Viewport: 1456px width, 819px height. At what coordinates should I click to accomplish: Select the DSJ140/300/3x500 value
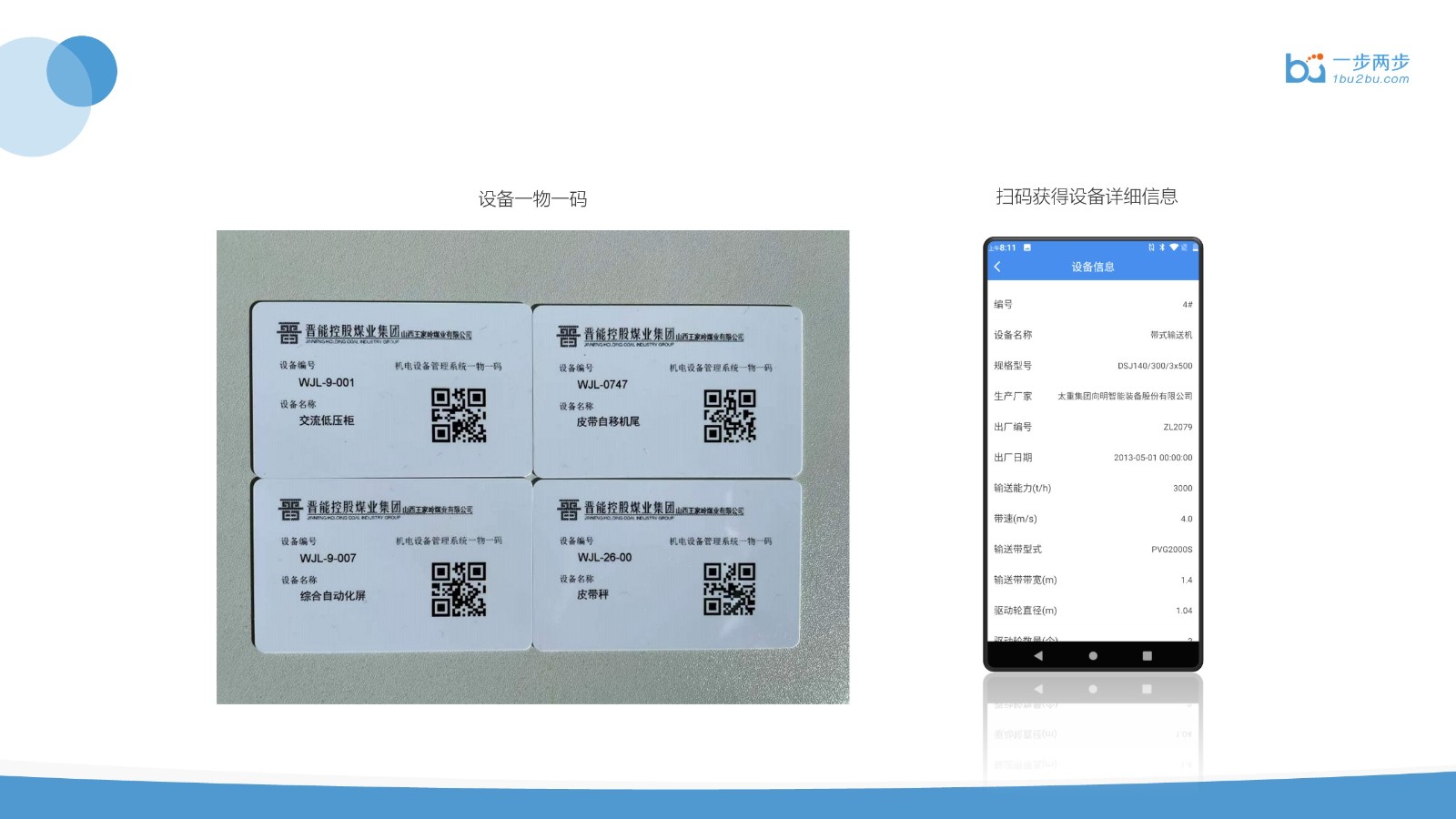coord(1155,366)
